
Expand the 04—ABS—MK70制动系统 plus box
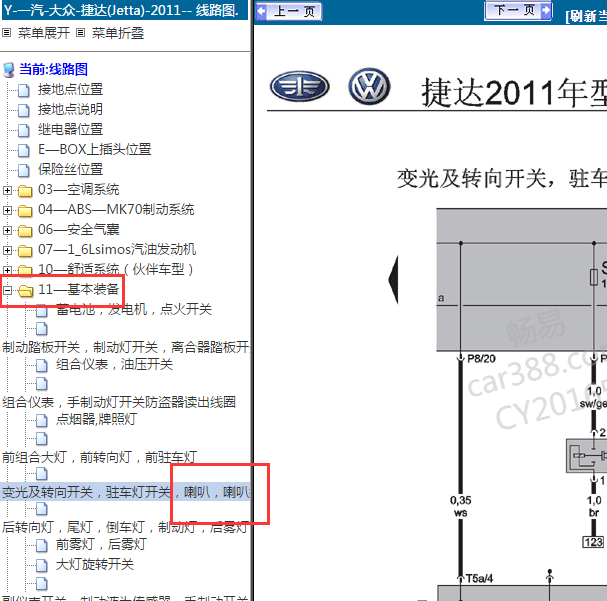(7, 210)
